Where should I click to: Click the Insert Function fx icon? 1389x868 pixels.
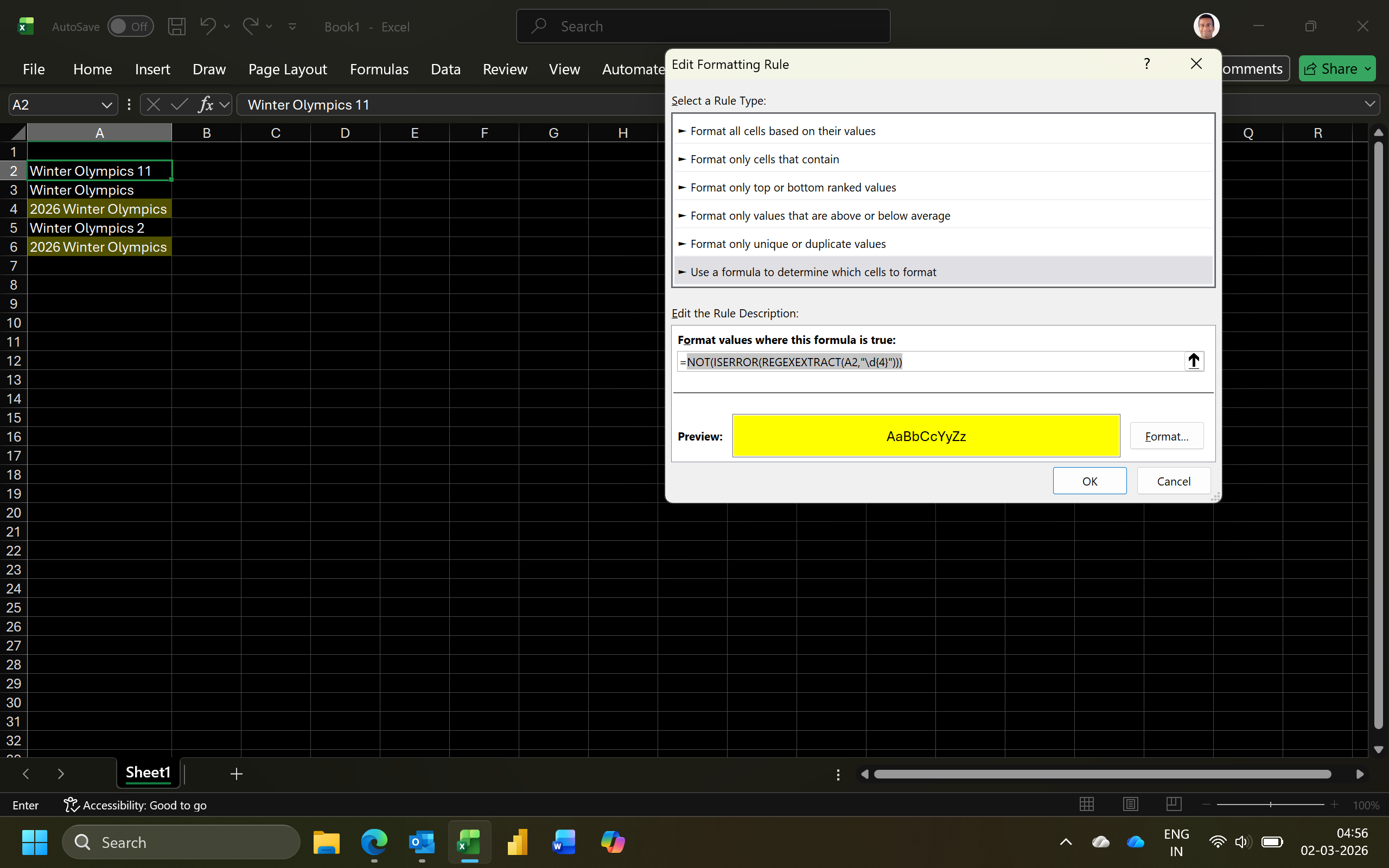coord(206,105)
